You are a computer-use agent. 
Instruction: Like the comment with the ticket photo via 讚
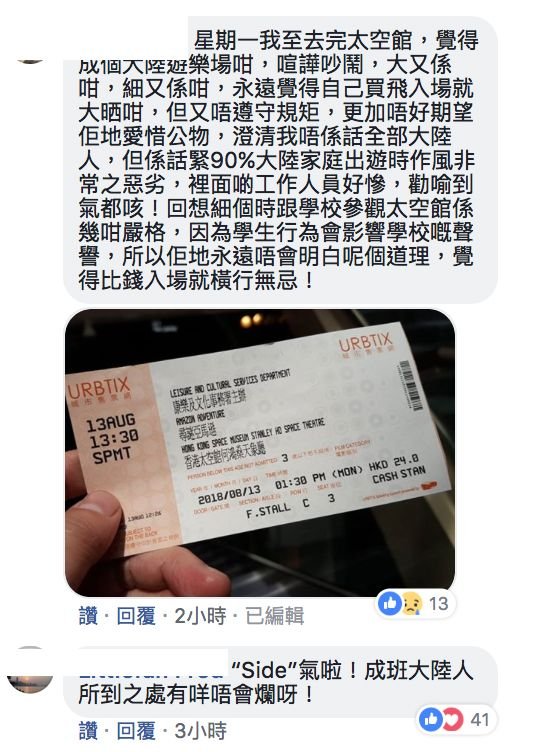[x=88, y=615]
